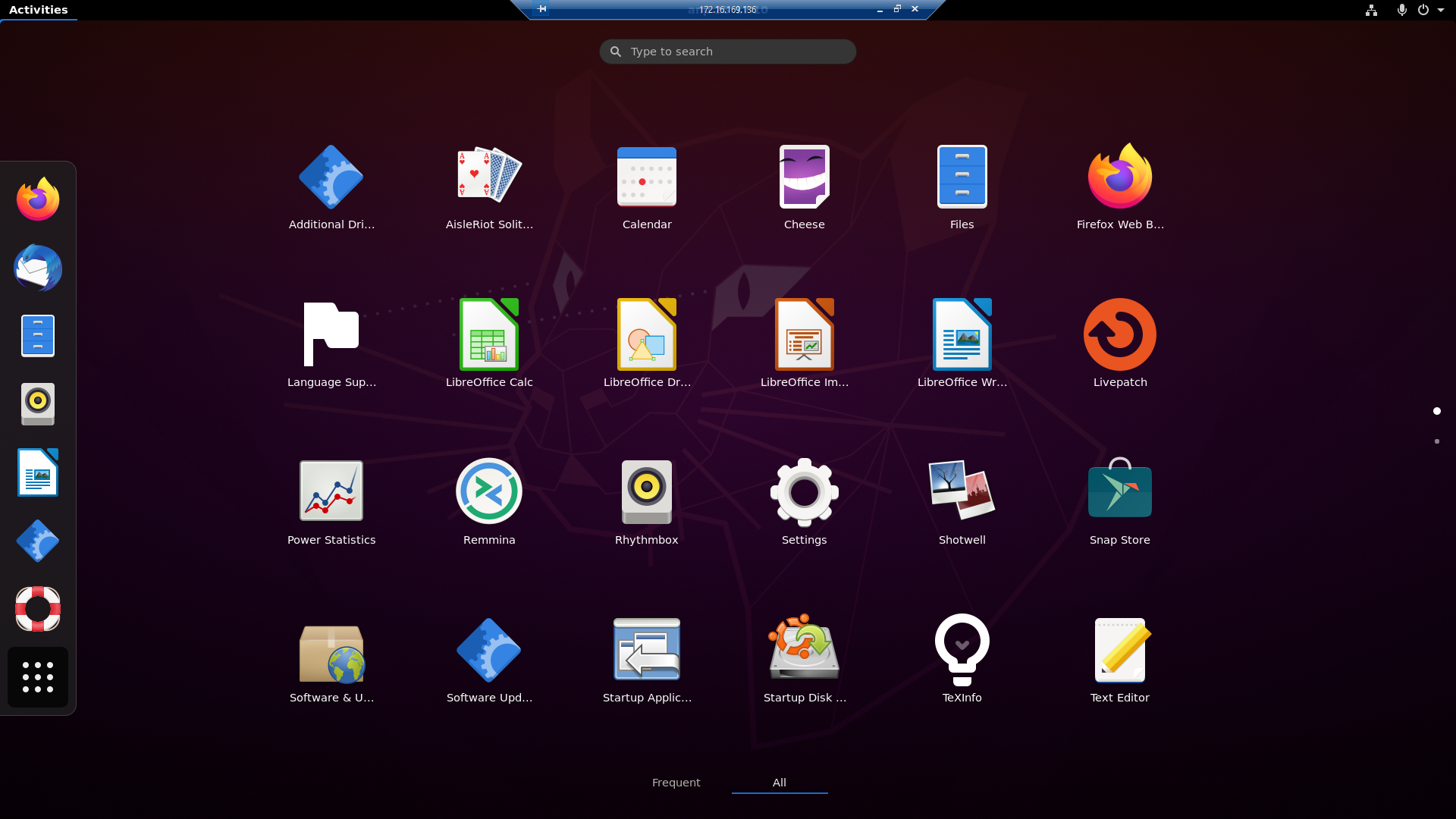Open network status icon in top bar
This screenshot has width=1456, height=819.
point(1371,10)
